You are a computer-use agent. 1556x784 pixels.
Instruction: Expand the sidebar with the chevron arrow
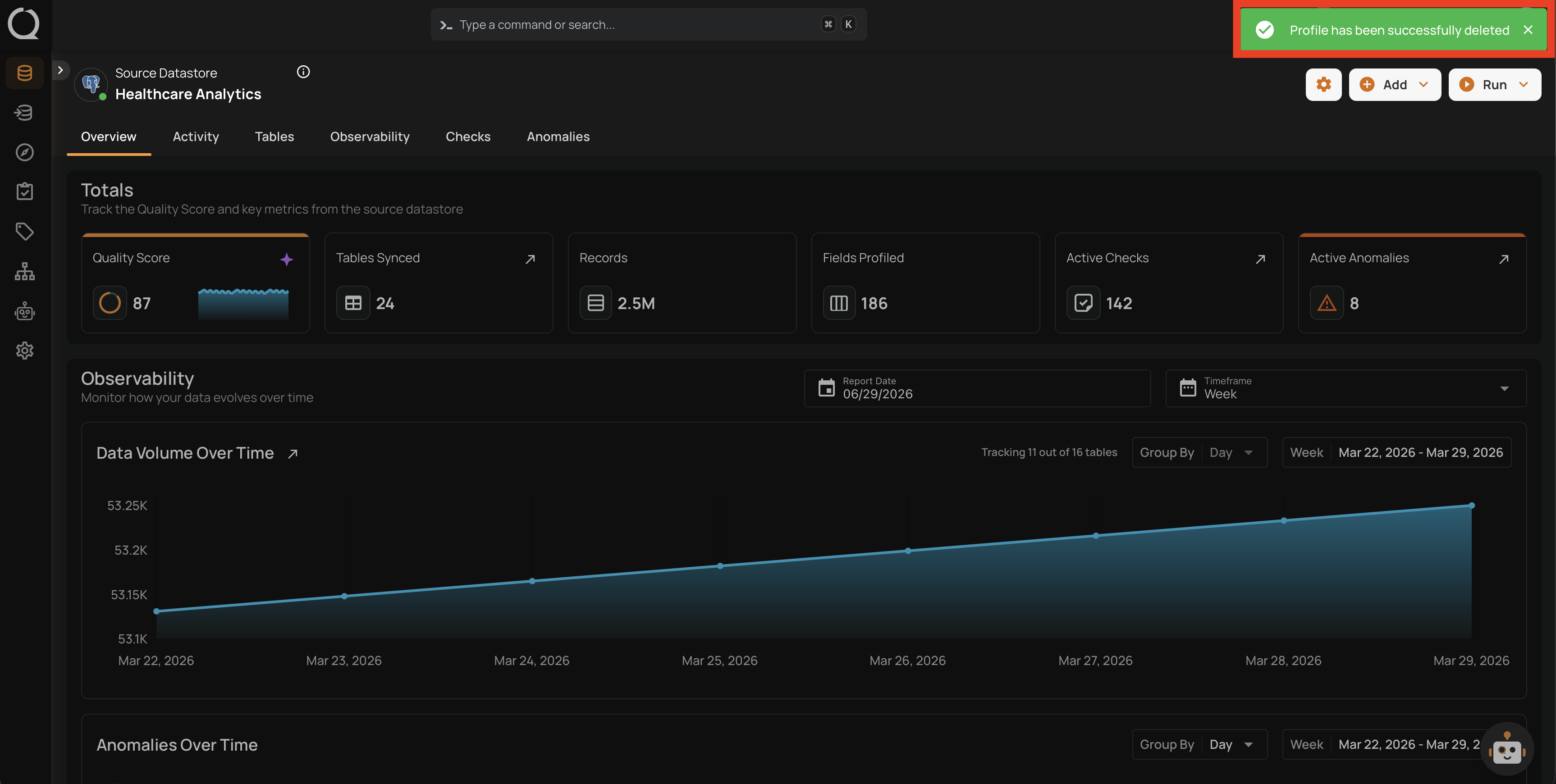point(60,70)
